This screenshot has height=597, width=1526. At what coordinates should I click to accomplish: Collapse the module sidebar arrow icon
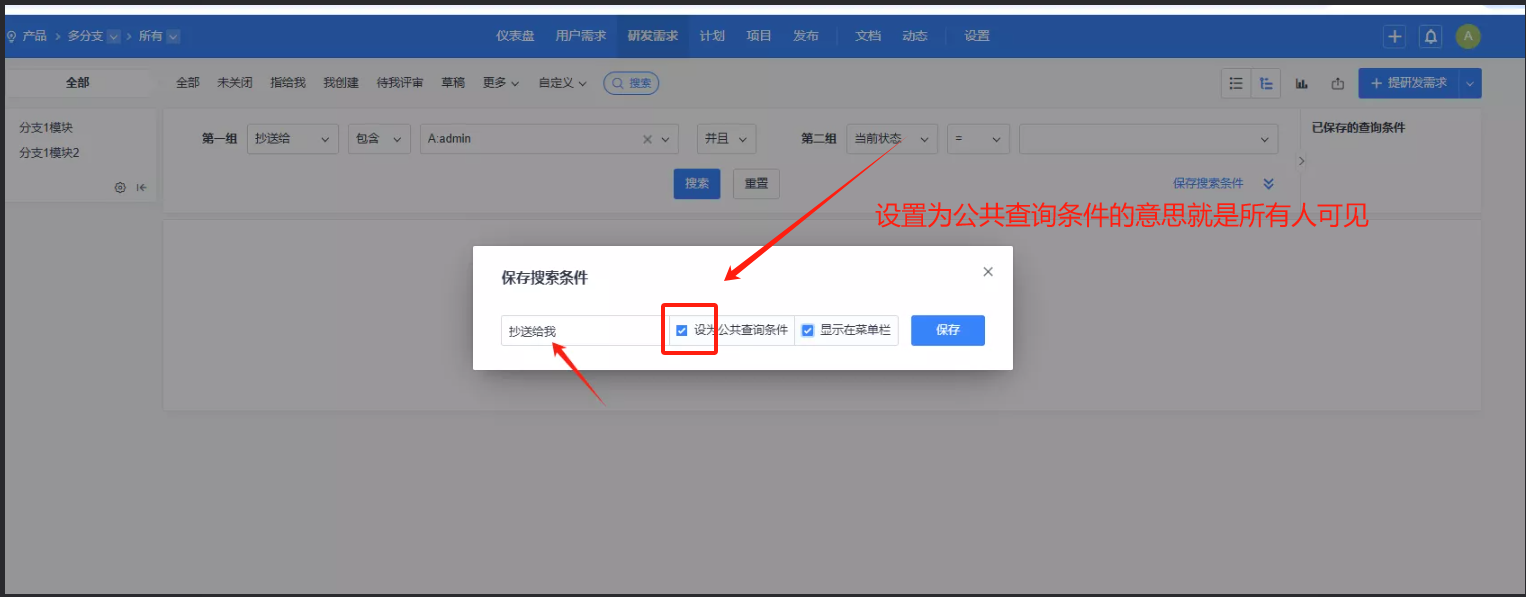(x=142, y=187)
